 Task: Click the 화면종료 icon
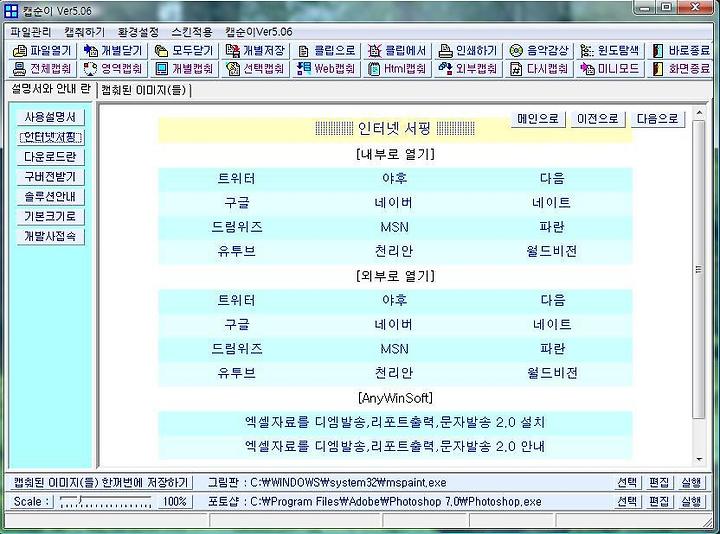[658, 69]
